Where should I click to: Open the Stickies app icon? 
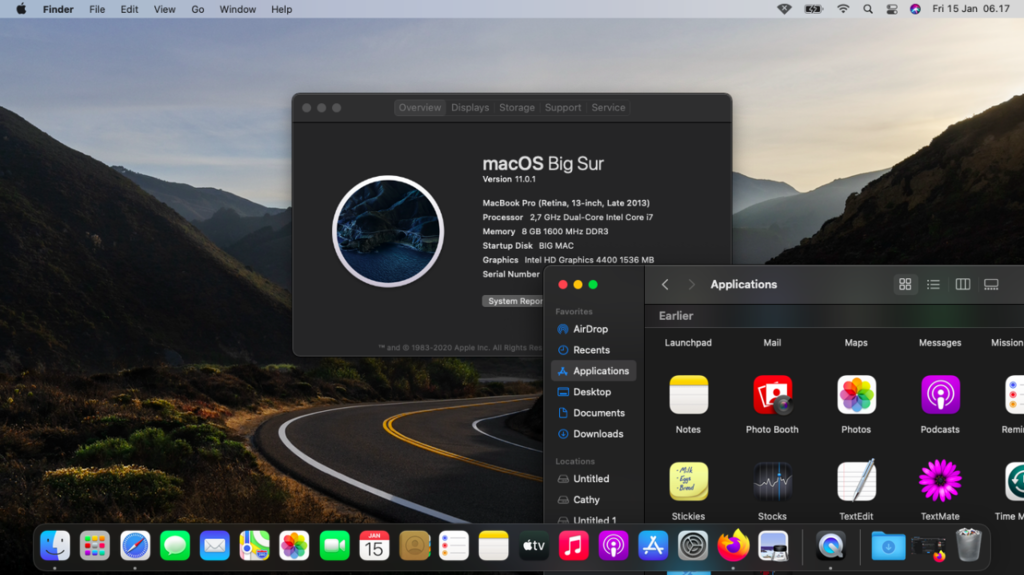tap(688, 482)
